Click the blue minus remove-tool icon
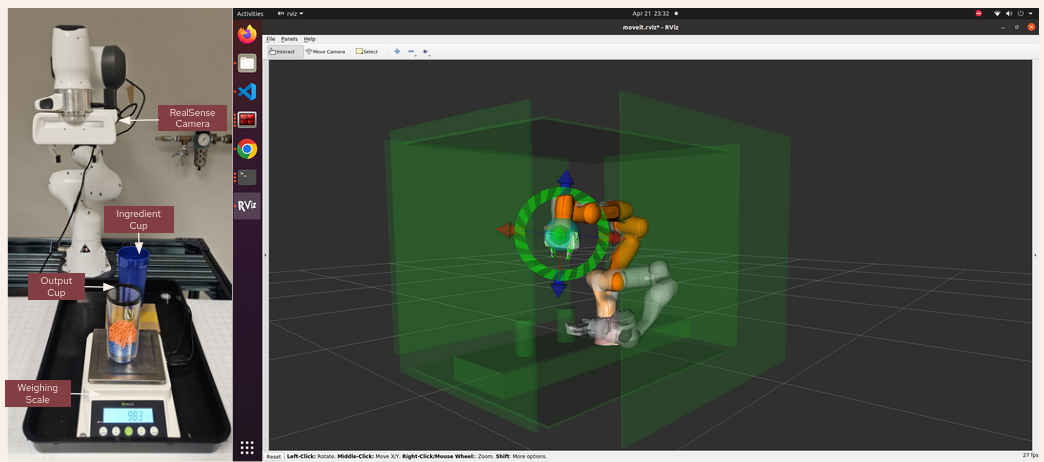Image resolution: width=1044 pixels, height=462 pixels. click(x=411, y=51)
